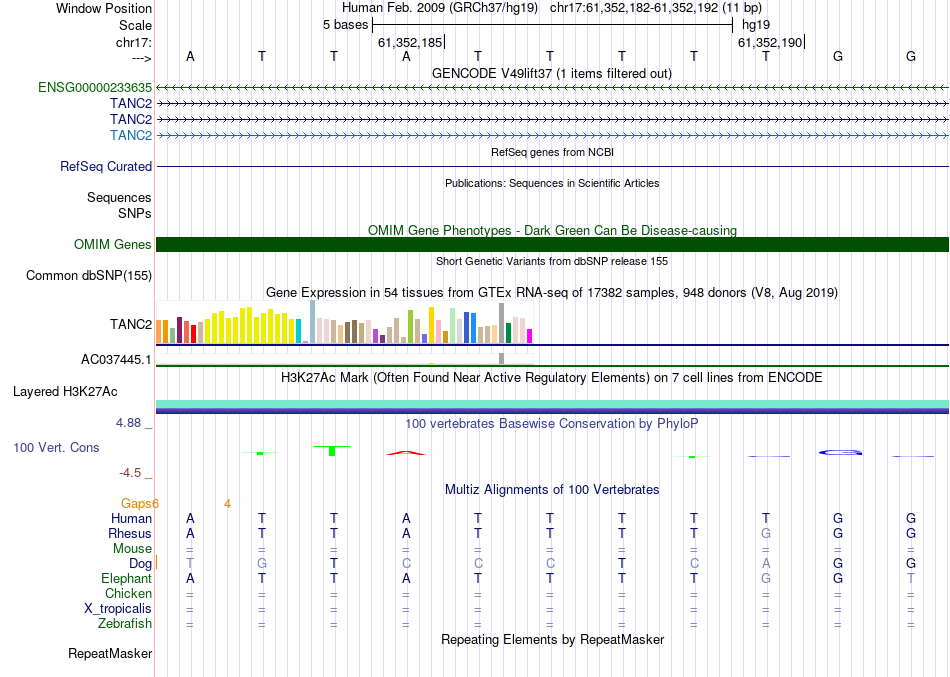Click the turquoise H3K27Ac layered signal band

(553, 404)
